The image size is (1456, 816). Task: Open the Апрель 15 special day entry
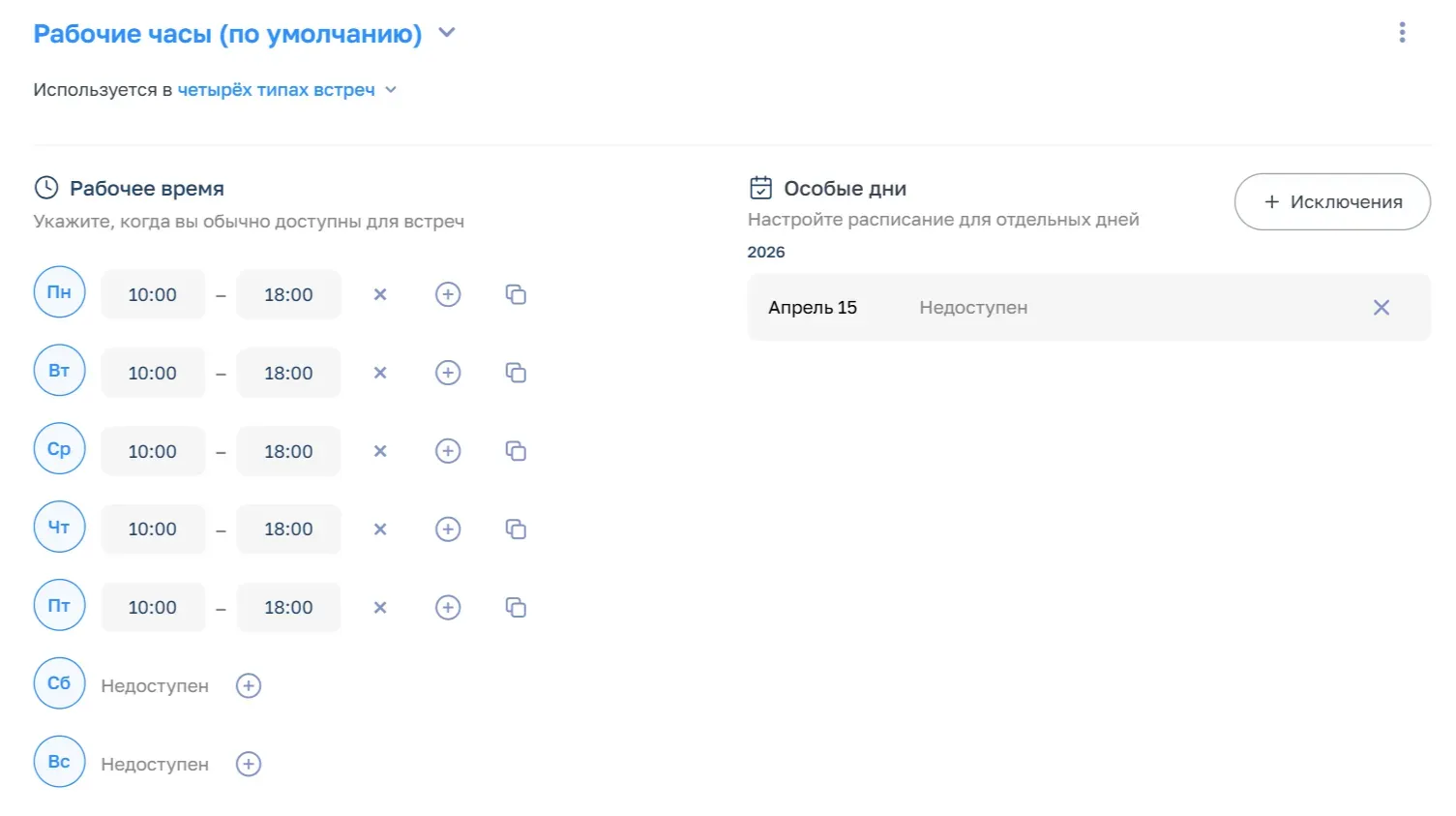(x=967, y=308)
